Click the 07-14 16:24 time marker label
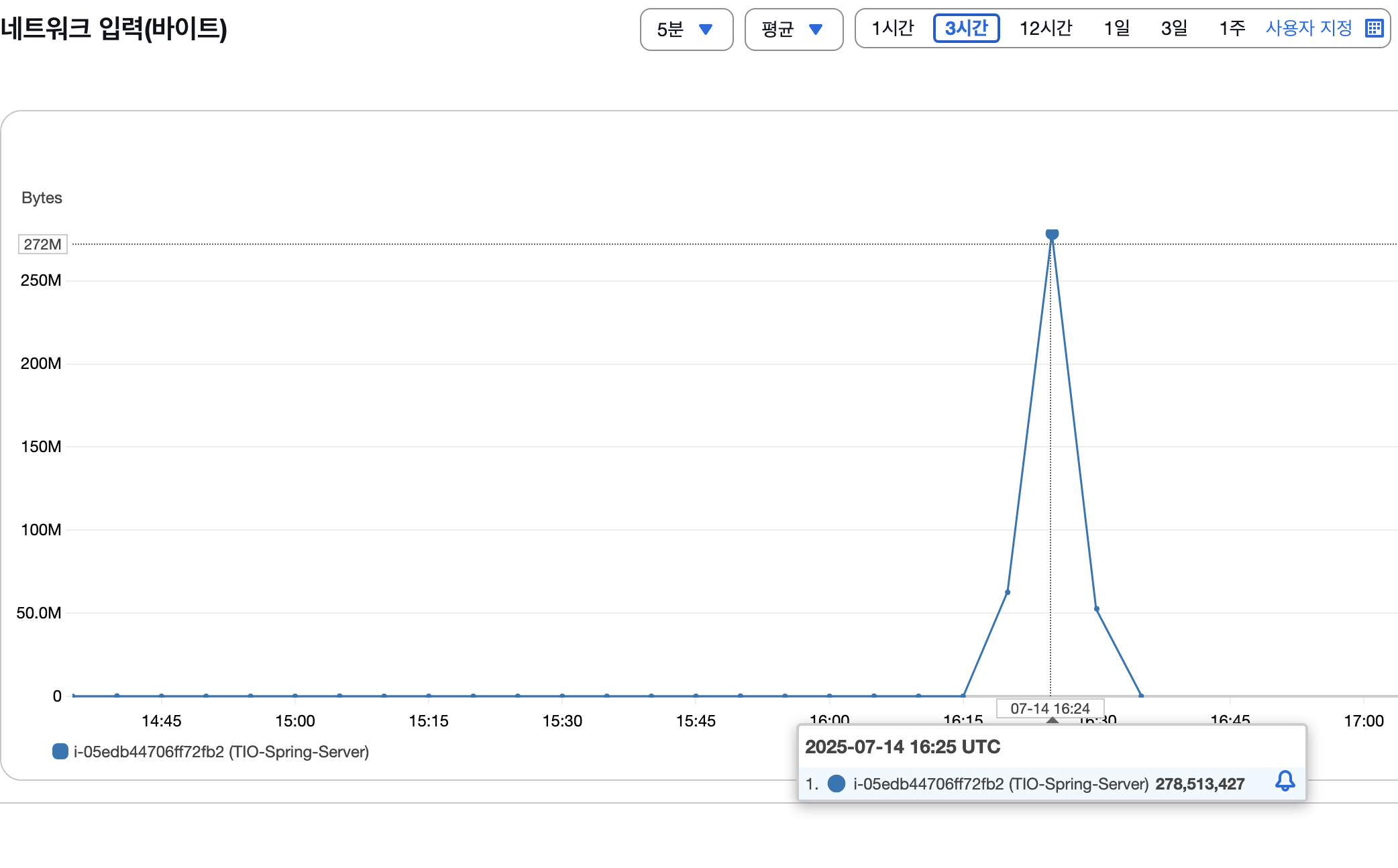Screen dimensions: 1398x868 tap(1050, 708)
